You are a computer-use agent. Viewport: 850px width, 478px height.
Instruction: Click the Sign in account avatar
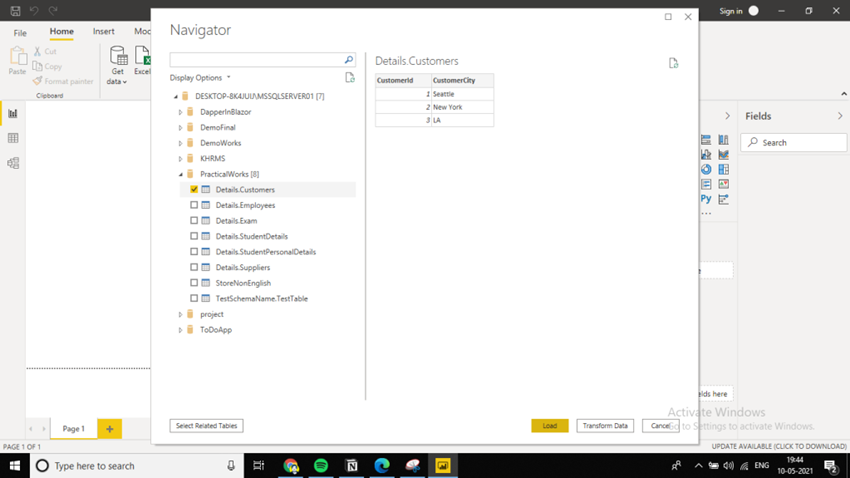[754, 11]
